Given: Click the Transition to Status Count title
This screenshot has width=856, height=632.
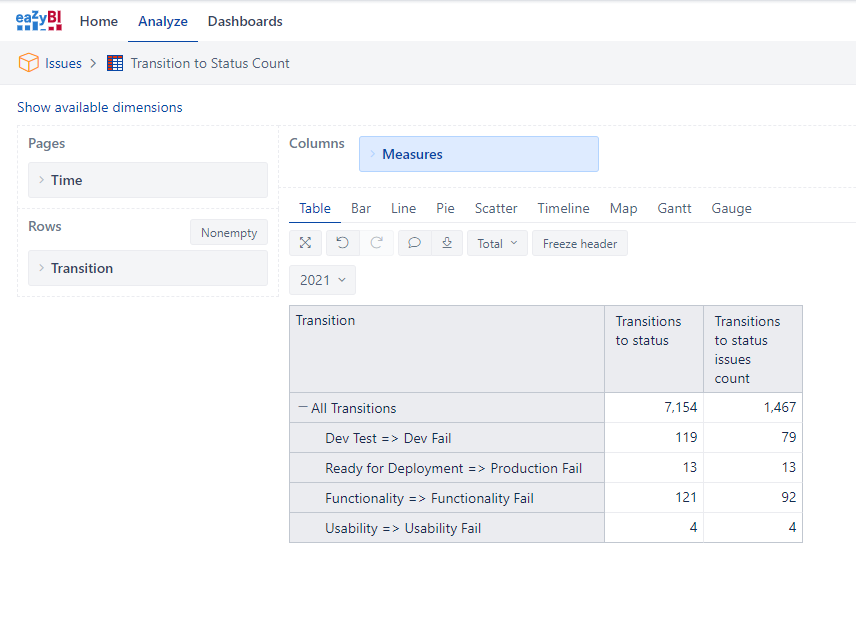Looking at the screenshot, I should [x=210, y=63].
